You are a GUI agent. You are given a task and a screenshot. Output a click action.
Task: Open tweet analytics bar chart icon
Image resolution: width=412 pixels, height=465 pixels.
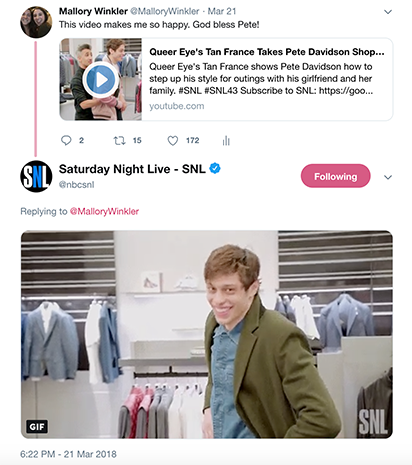[x=226, y=141]
